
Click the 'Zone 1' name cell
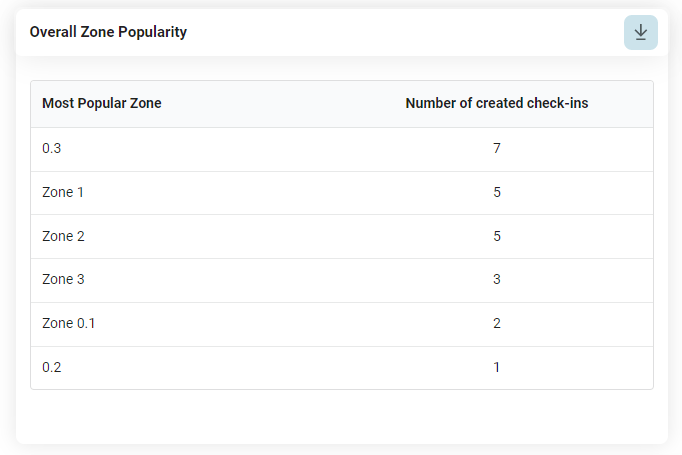tap(63, 192)
